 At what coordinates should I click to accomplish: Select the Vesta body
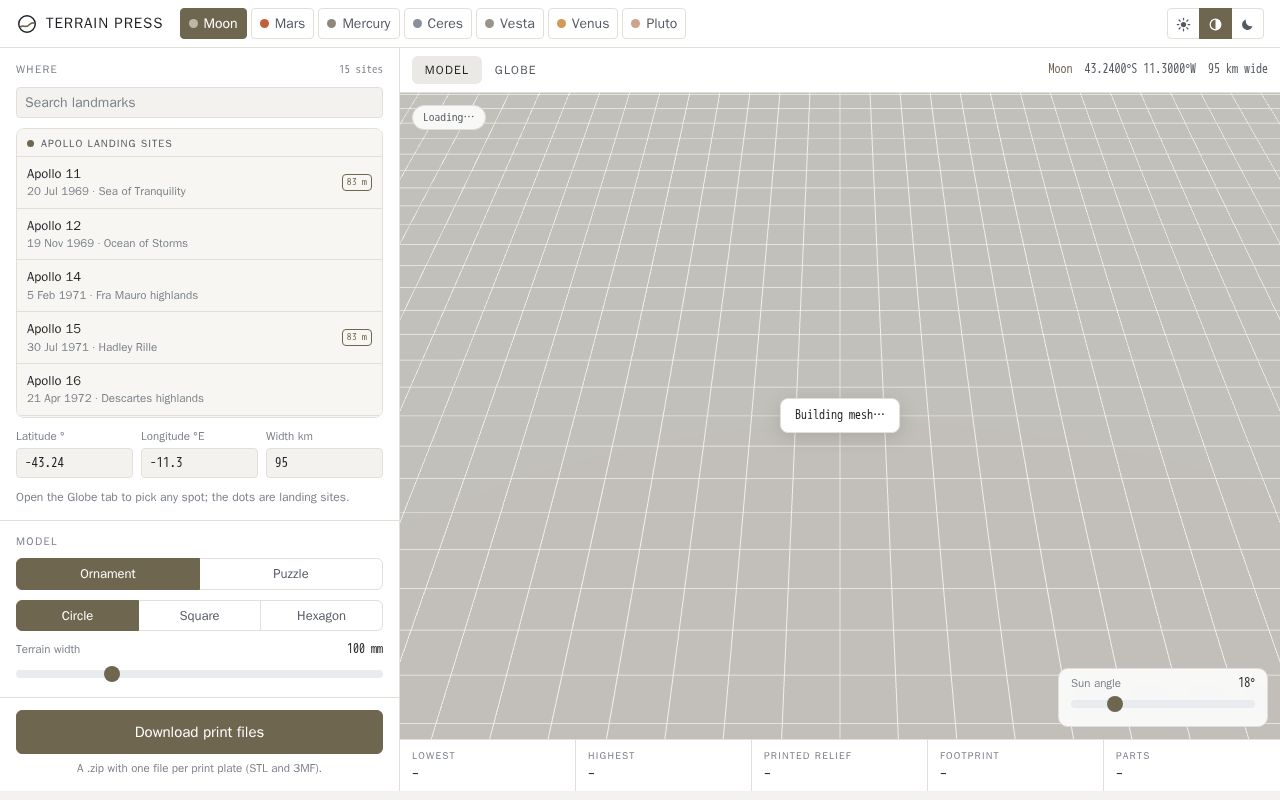510,24
